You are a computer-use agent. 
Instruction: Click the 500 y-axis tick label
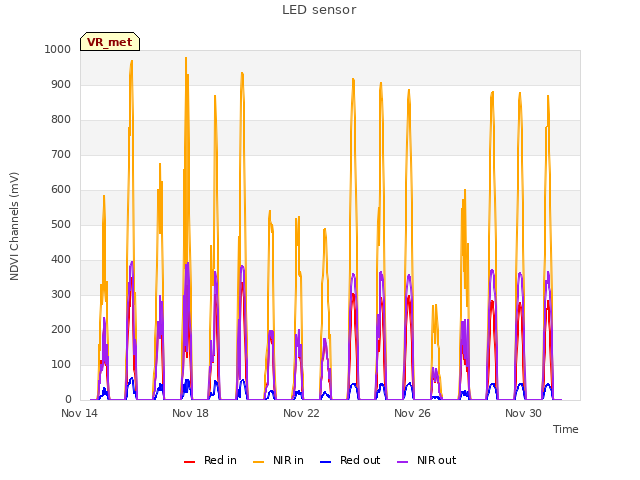pos(61,224)
